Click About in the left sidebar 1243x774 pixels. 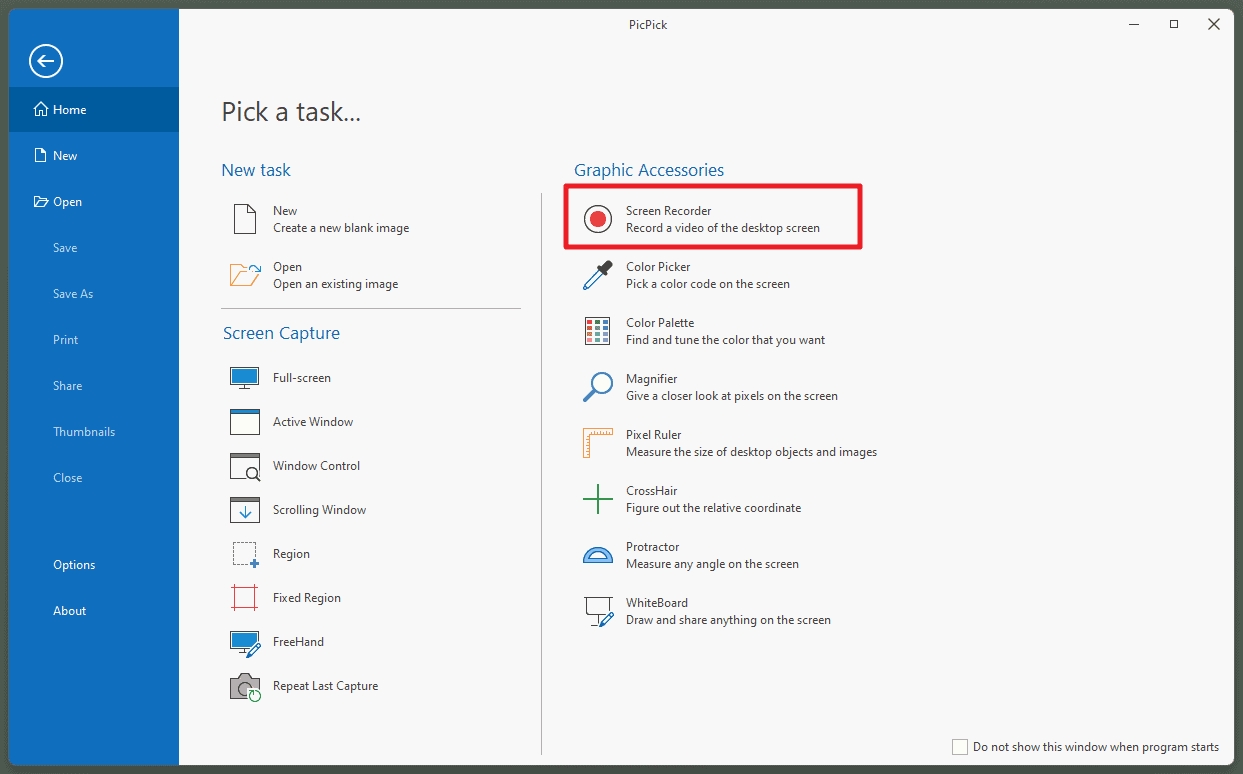tap(70, 611)
